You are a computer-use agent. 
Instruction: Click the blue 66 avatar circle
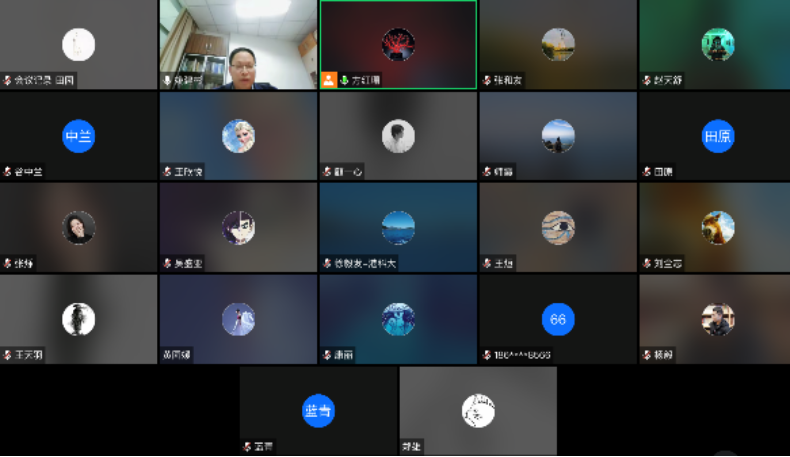tap(558, 320)
